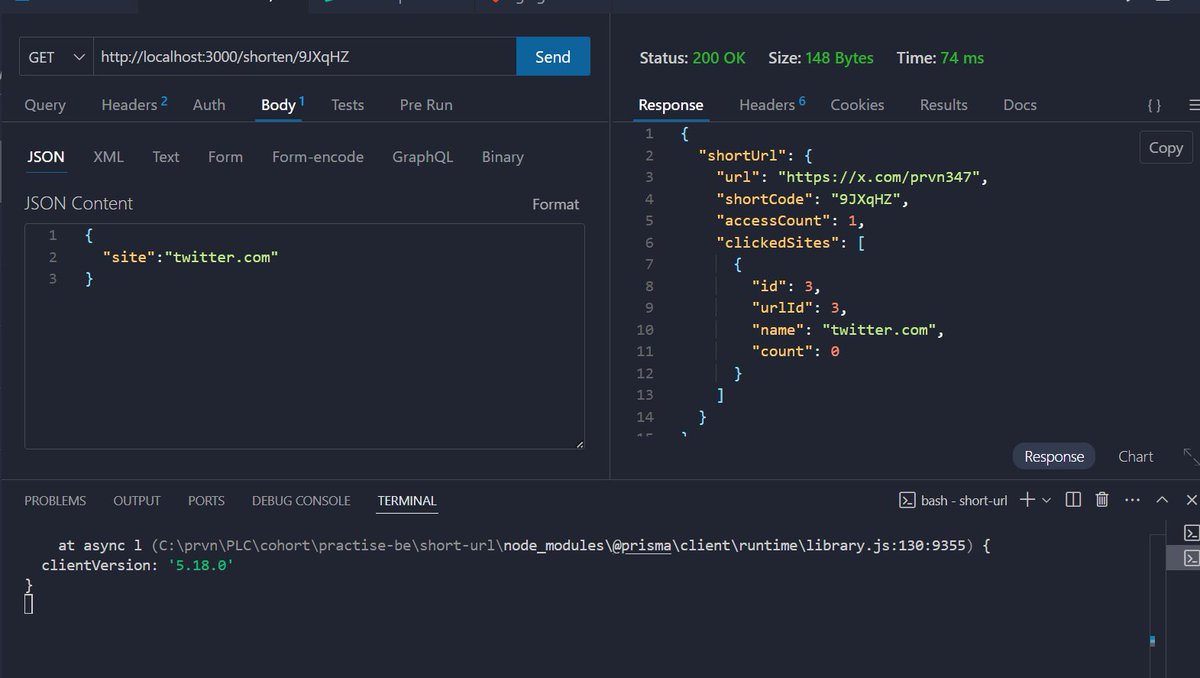1200x678 pixels.
Task: Select Form-encode body type
Action: click(318, 157)
